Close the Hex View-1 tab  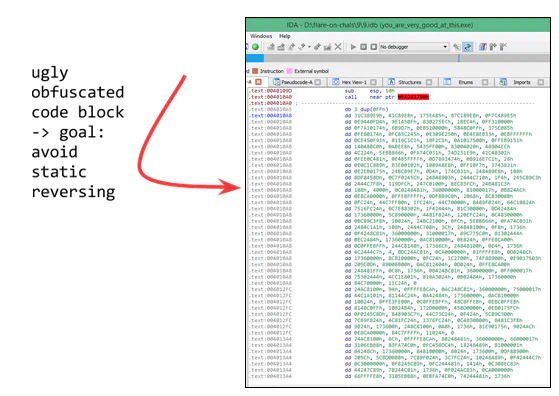[373, 82]
